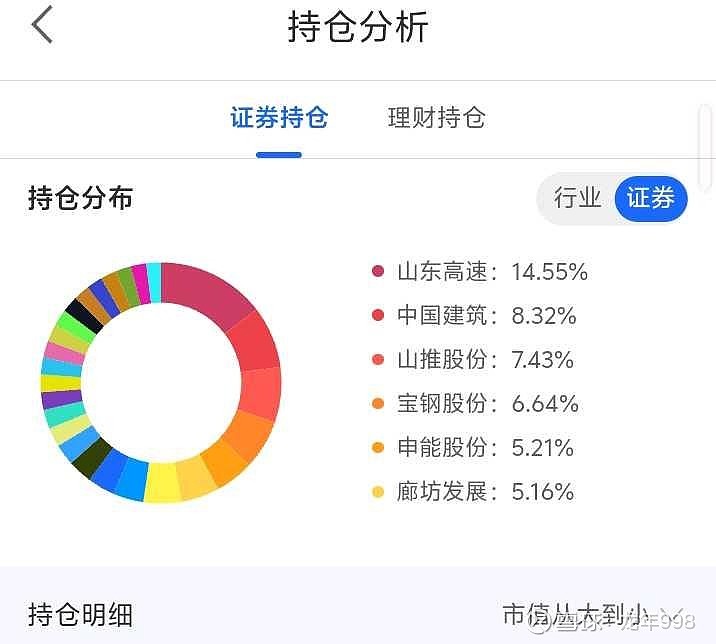Tap the back arrow icon

(x=42, y=26)
